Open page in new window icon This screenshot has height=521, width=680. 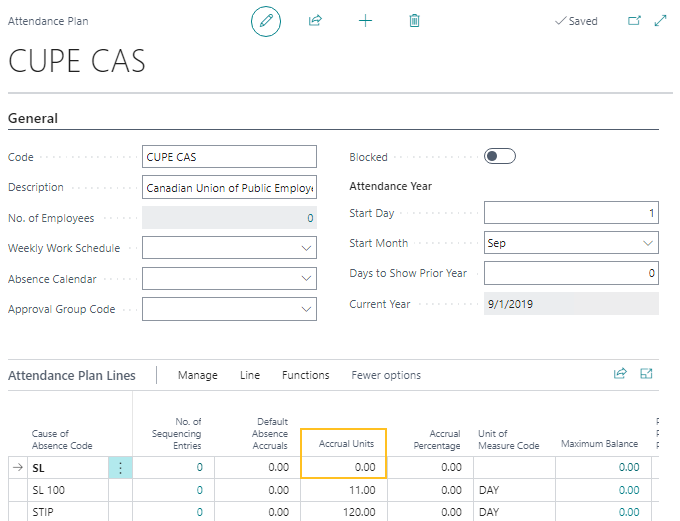point(634,20)
